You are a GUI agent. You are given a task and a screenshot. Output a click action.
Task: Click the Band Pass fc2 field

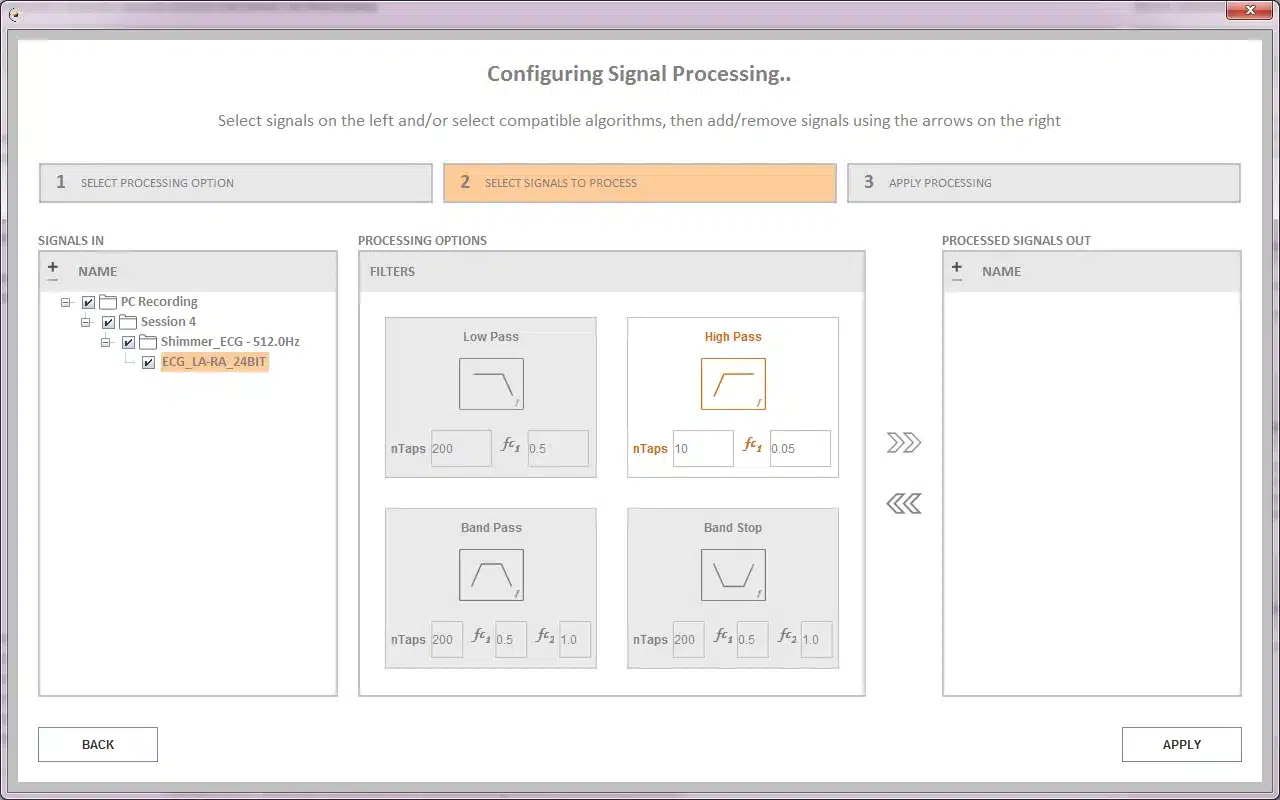575,640
